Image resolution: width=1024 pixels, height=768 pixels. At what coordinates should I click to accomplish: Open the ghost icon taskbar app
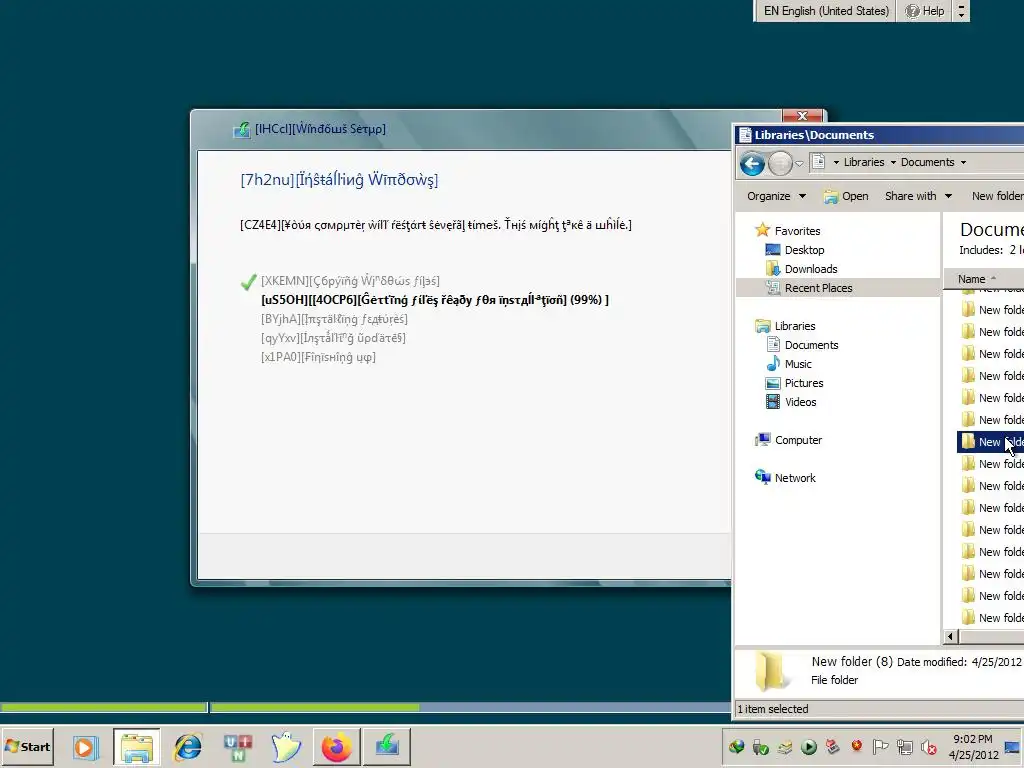pos(287,747)
